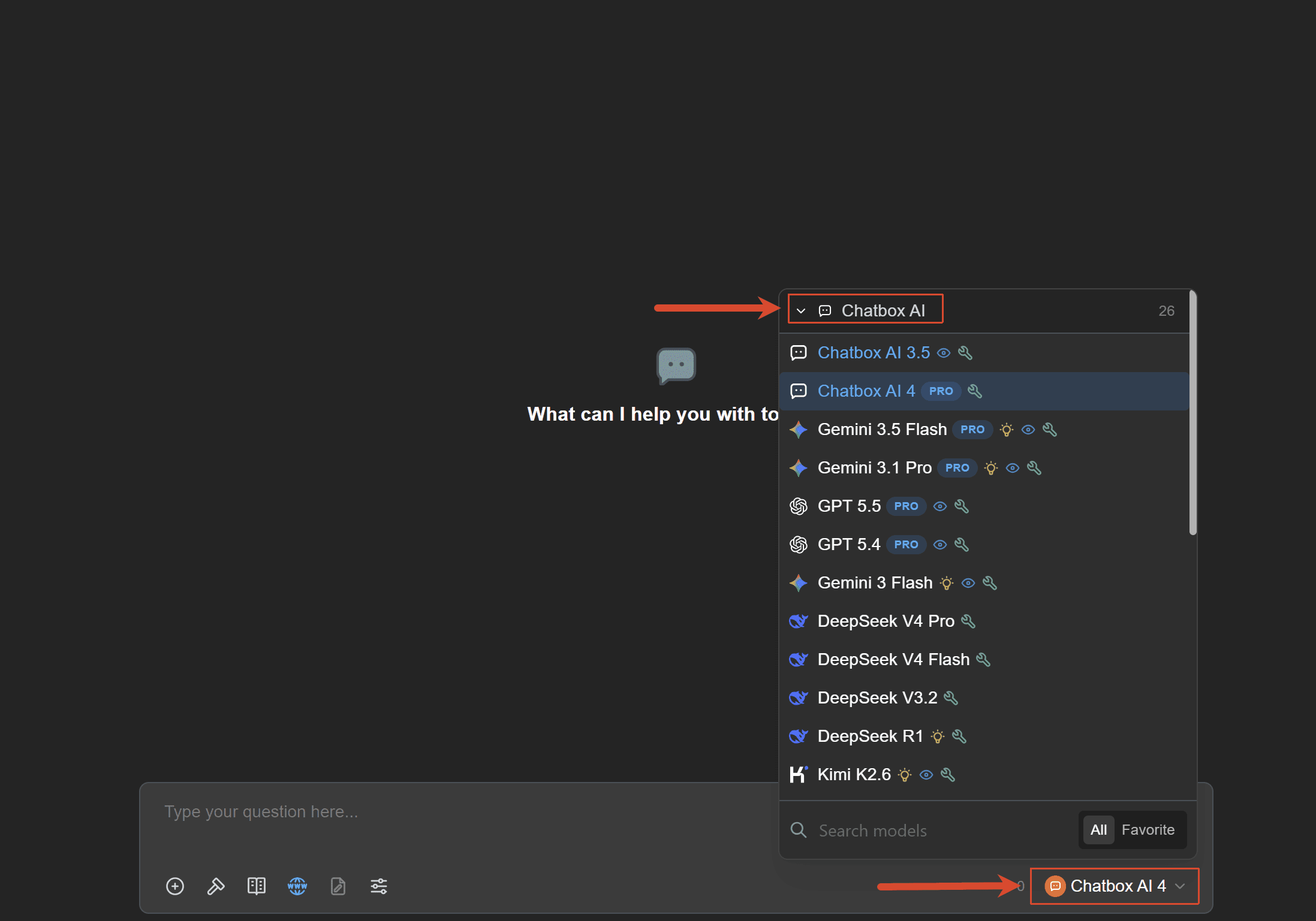The width and height of the screenshot is (1316, 921).
Task: Click the Chatbox AI 4 logo icon
Action: [x=799, y=391]
